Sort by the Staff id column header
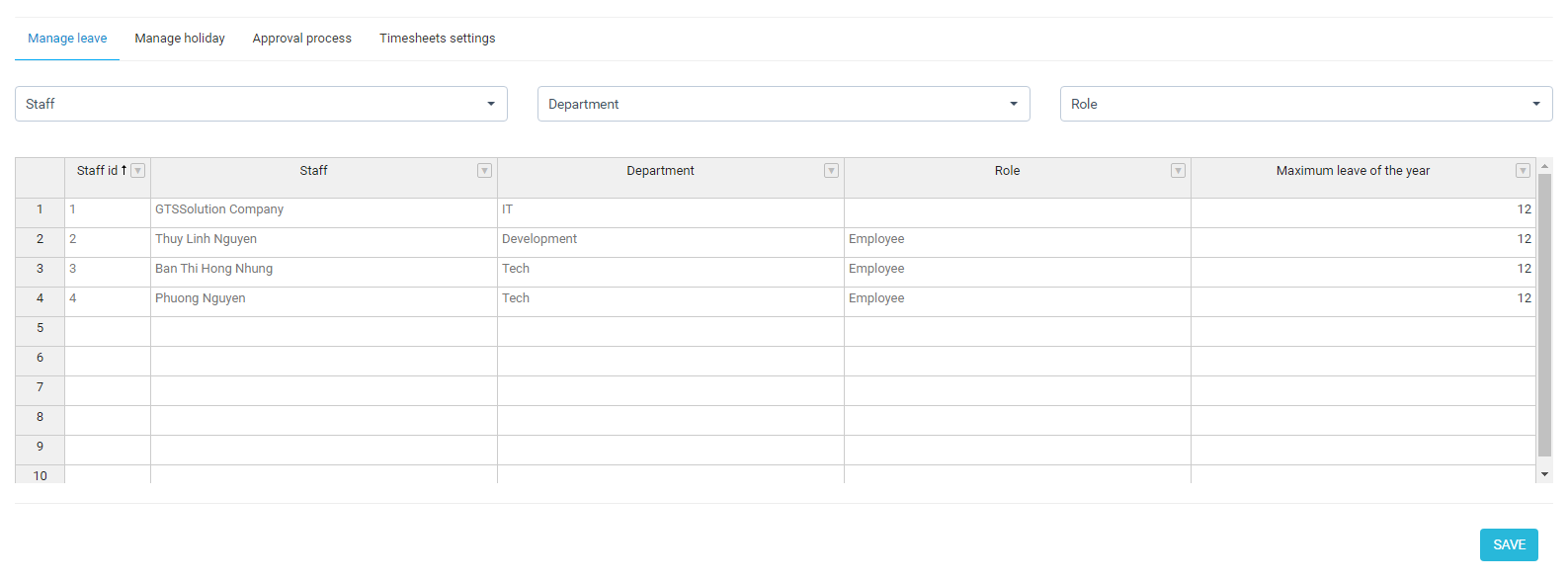The width and height of the screenshot is (1568, 580). (98, 171)
